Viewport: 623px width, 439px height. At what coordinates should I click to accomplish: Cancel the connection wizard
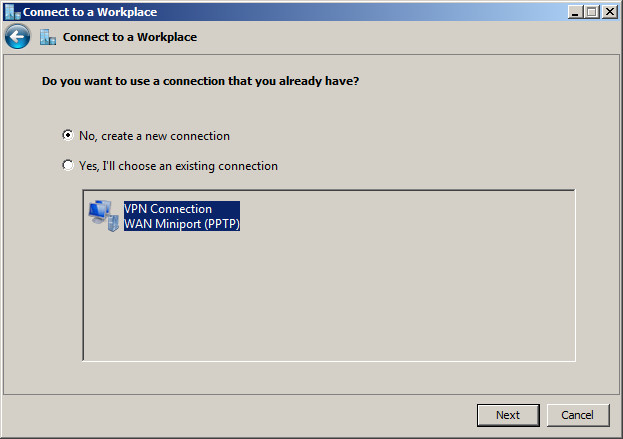[578, 415]
